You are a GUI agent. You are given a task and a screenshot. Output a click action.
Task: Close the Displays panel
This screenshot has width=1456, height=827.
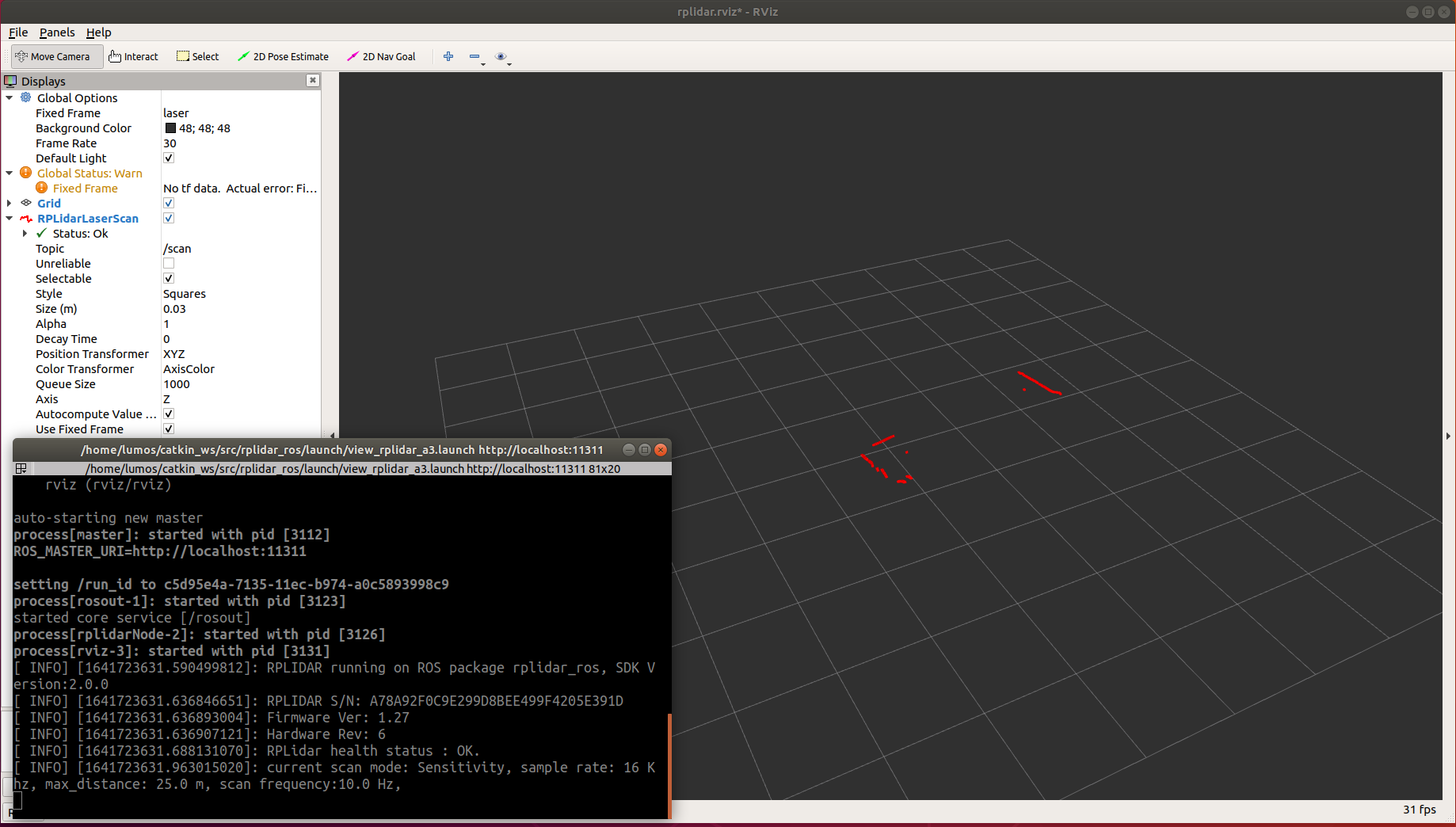[313, 80]
